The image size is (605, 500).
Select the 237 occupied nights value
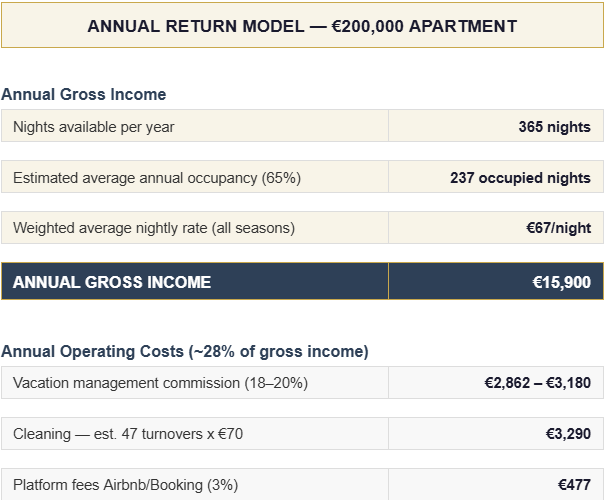tap(520, 178)
